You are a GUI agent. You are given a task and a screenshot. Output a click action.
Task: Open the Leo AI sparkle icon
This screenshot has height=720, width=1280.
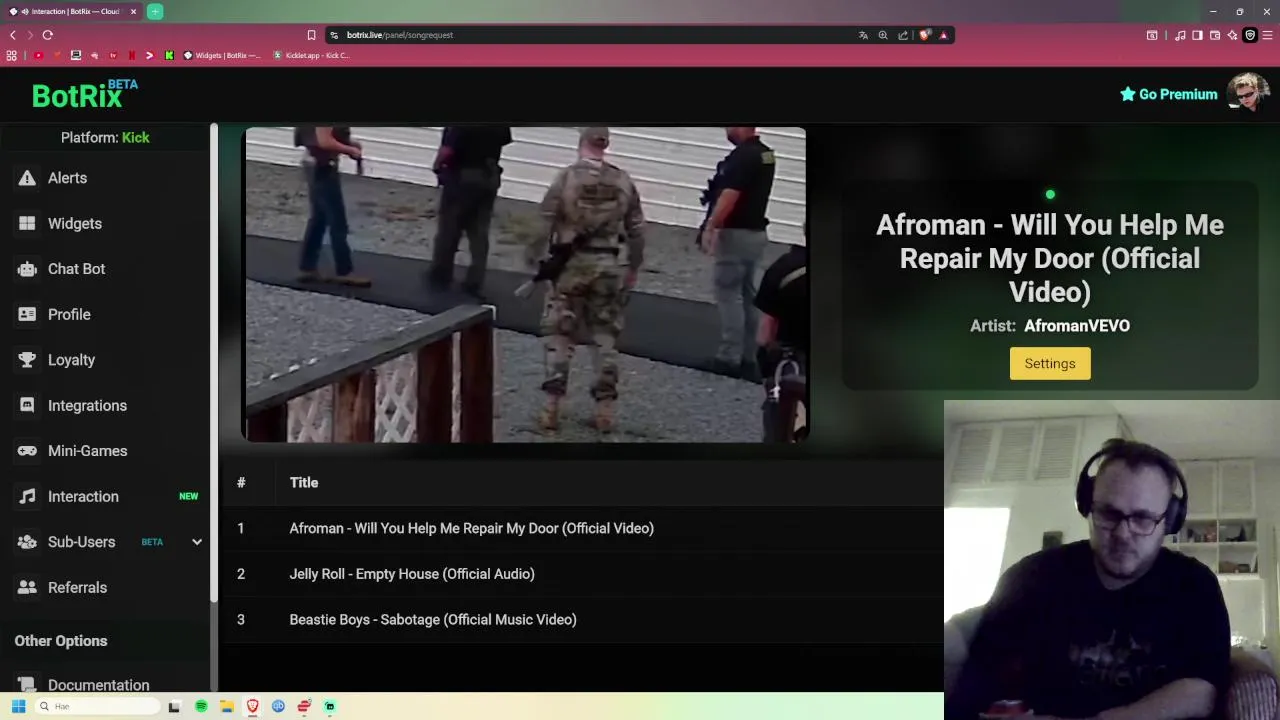pyautogui.click(x=1232, y=35)
